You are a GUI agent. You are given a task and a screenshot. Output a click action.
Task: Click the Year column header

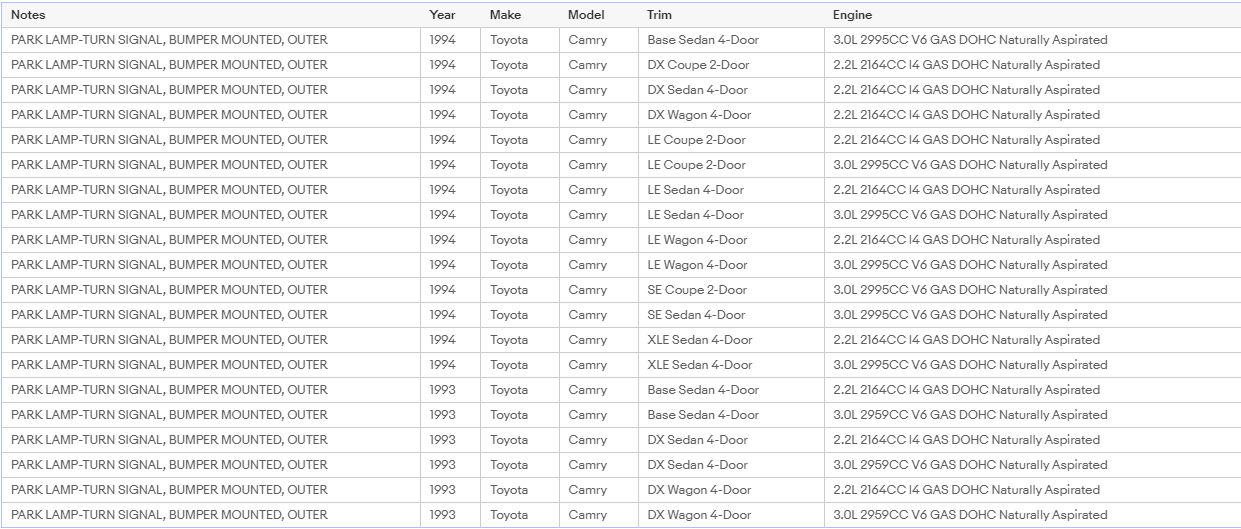tap(450, 15)
